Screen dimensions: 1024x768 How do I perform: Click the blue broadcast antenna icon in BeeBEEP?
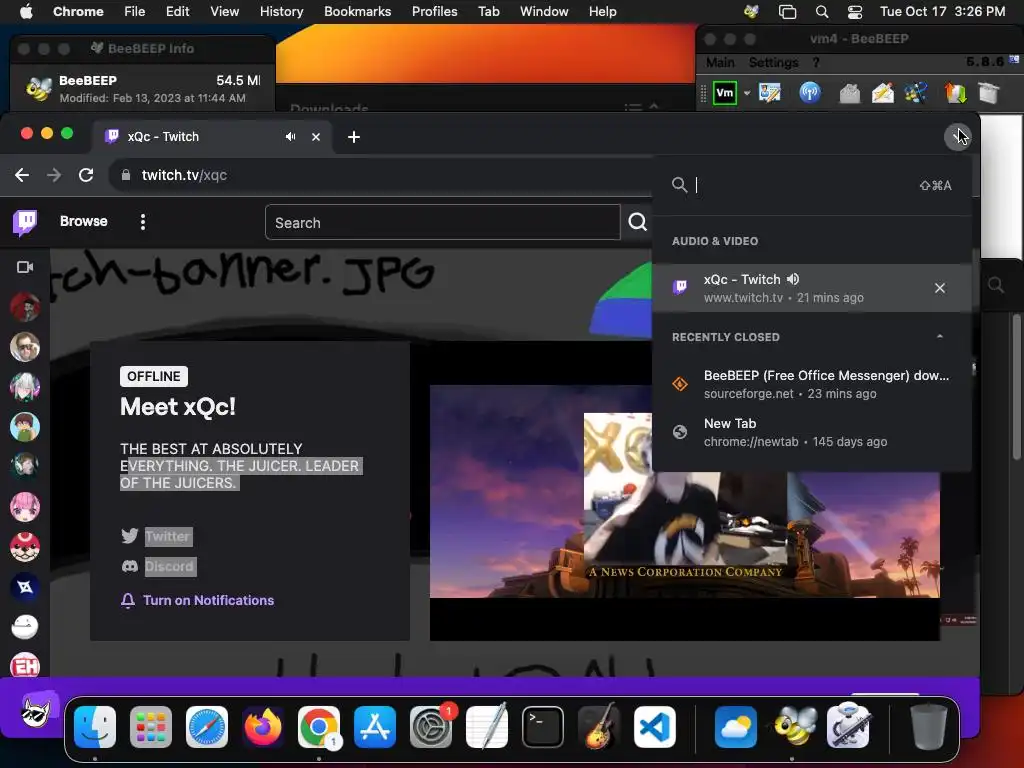click(x=810, y=93)
